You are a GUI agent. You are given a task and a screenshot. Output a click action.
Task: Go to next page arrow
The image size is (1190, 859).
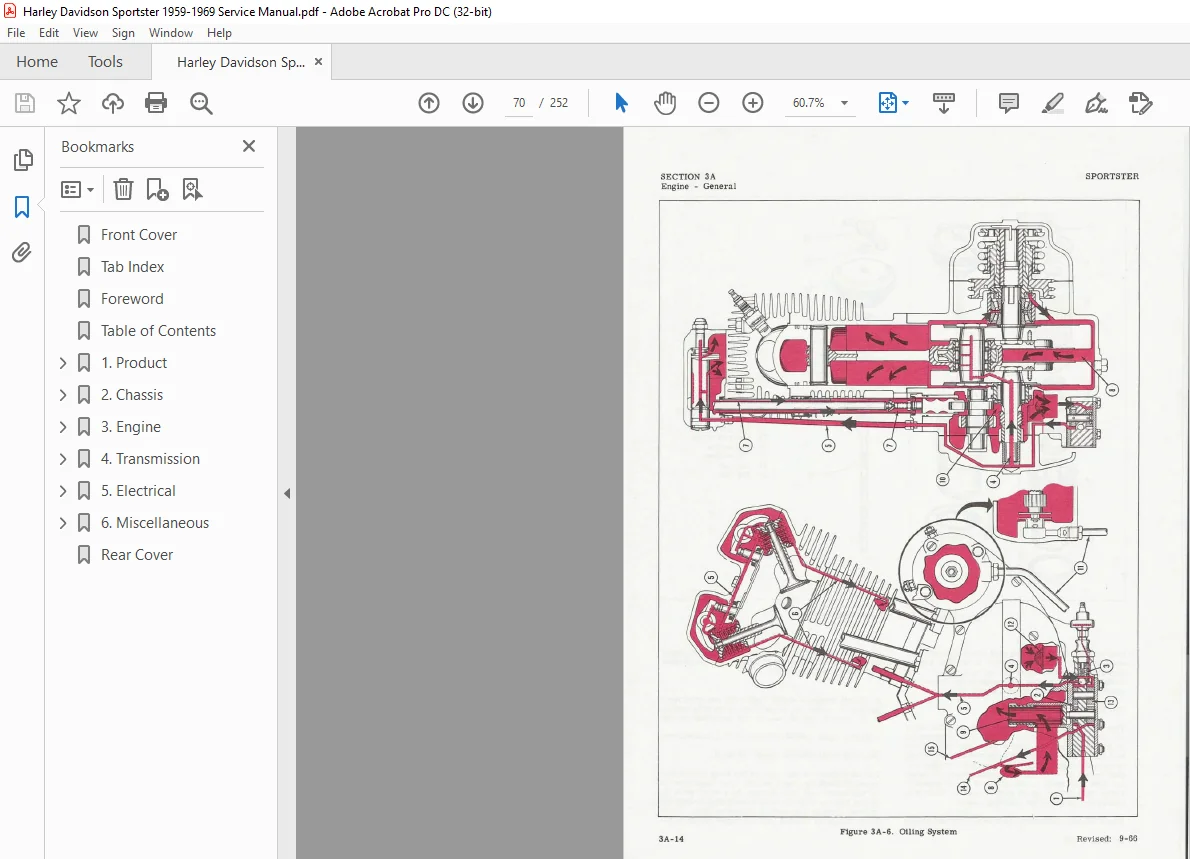pos(473,102)
